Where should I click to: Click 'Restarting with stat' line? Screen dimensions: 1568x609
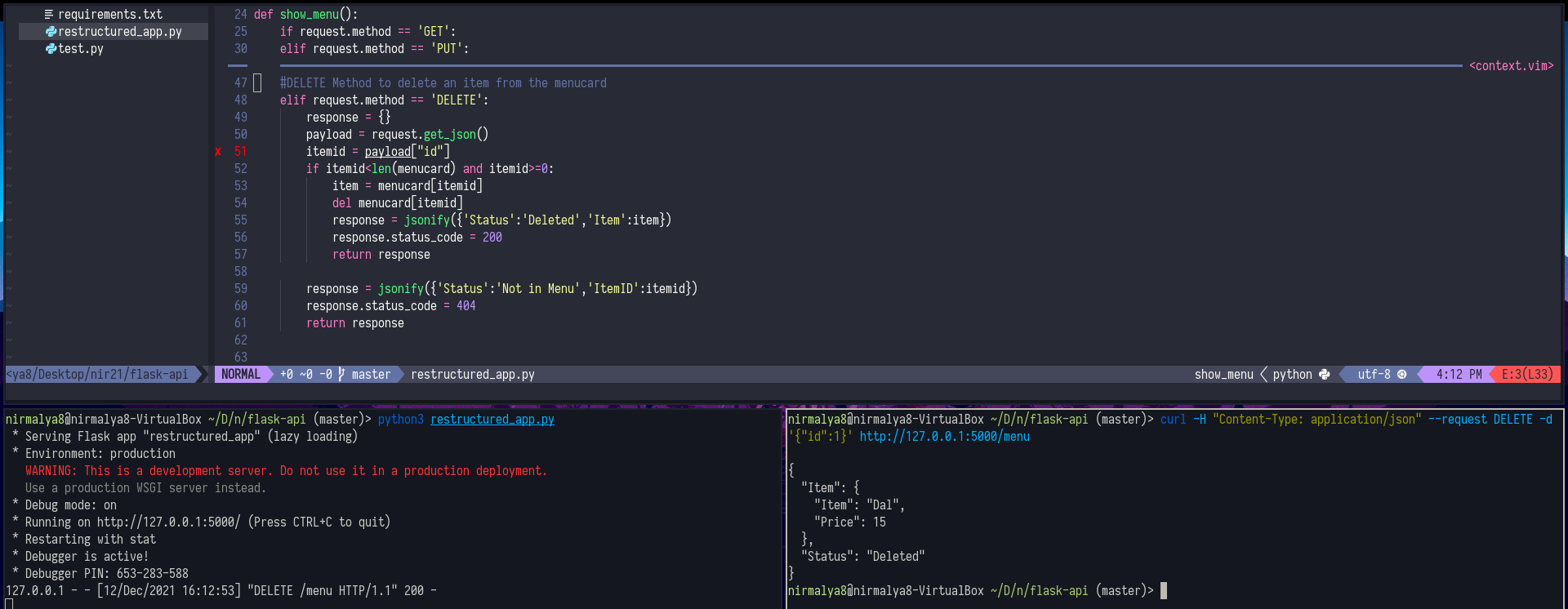click(x=91, y=540)
